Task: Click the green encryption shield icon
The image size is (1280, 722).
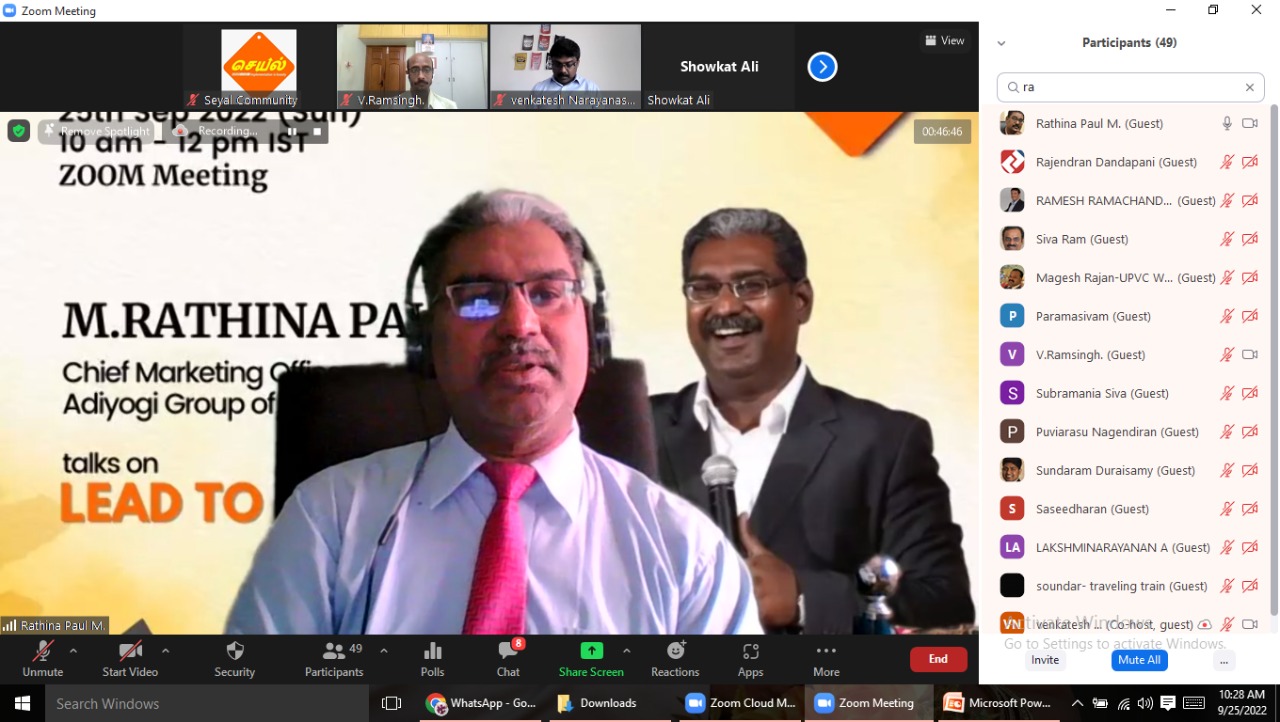Action: (x=19, y=131)
